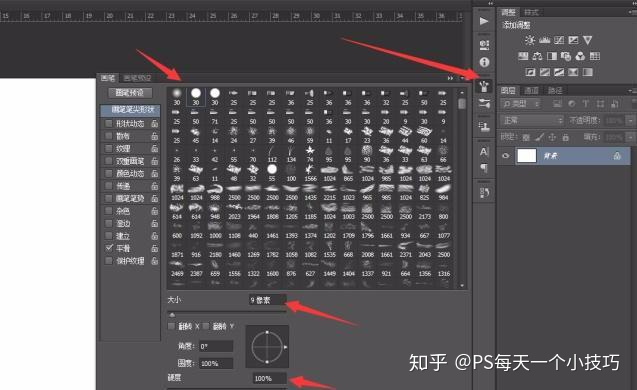Check the 翻转 X checkbox
Image resolution: width=637 pixels, height=390 pixels.
[x=171, y=326]
